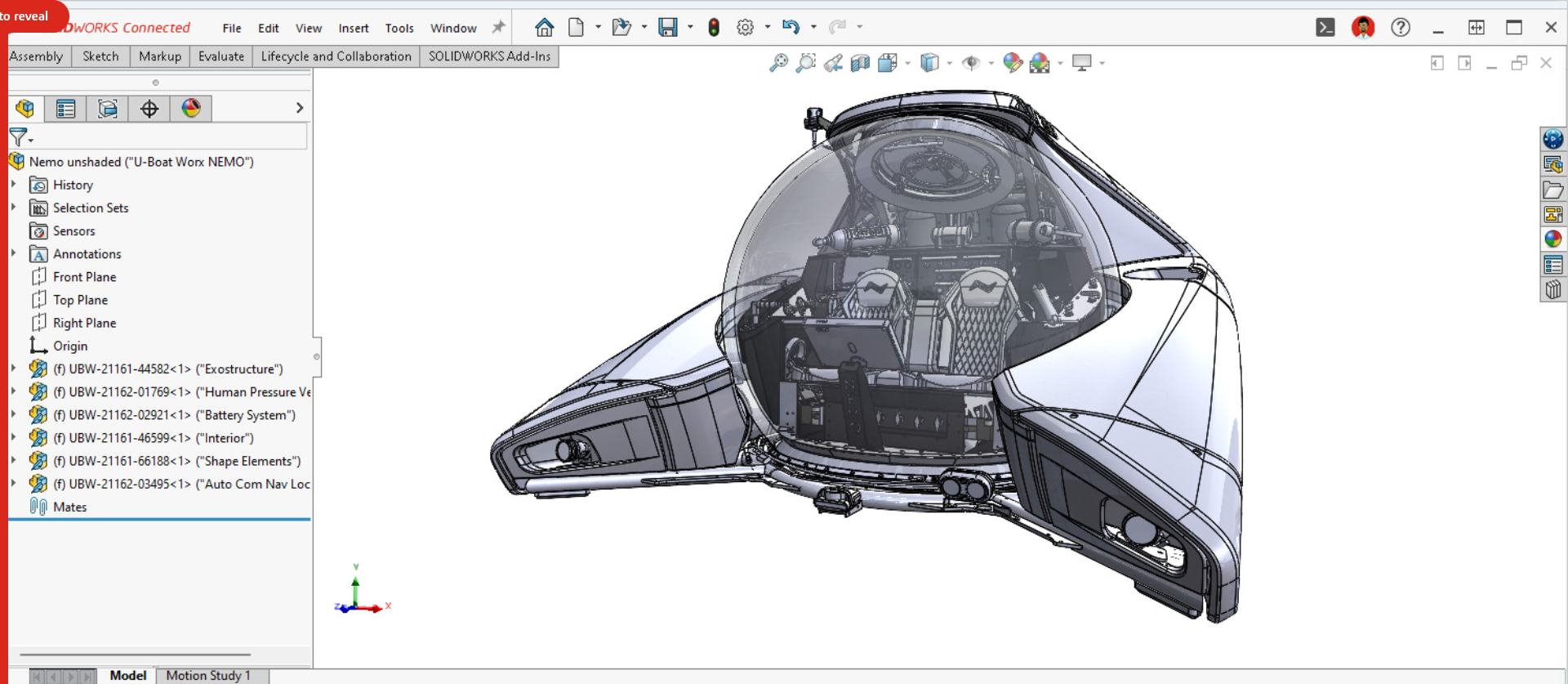The height and width of the screenshot is (684, 1568).
Task: Expand the Battery System component node
Action: 14,414
